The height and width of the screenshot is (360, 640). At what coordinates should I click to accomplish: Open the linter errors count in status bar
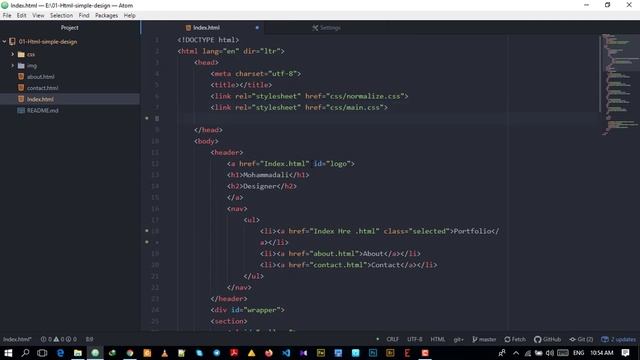[46, 339]
